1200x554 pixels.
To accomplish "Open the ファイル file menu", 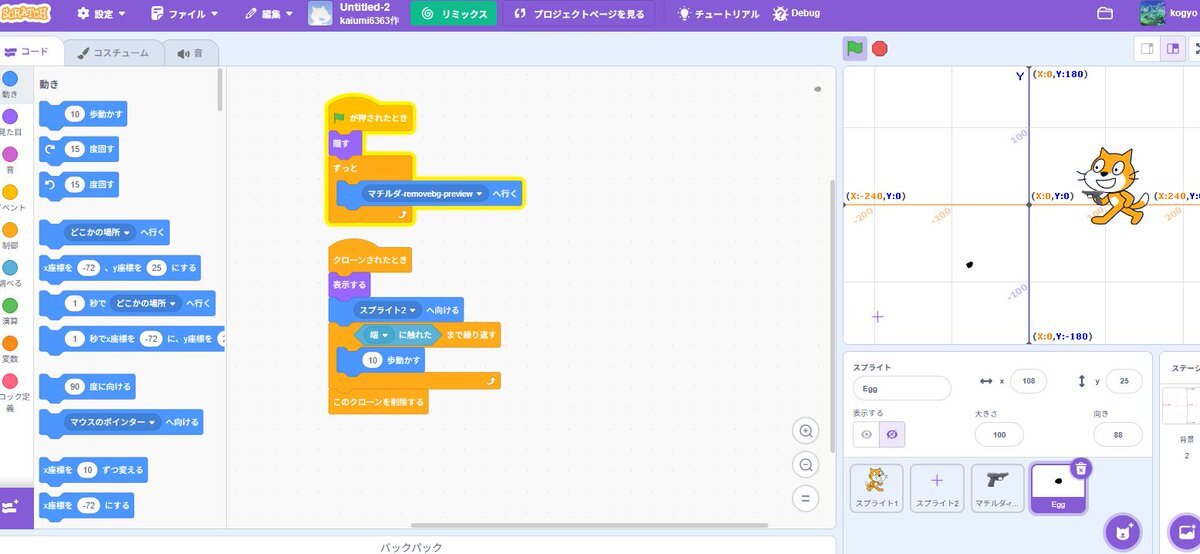I will click(184, 14).
